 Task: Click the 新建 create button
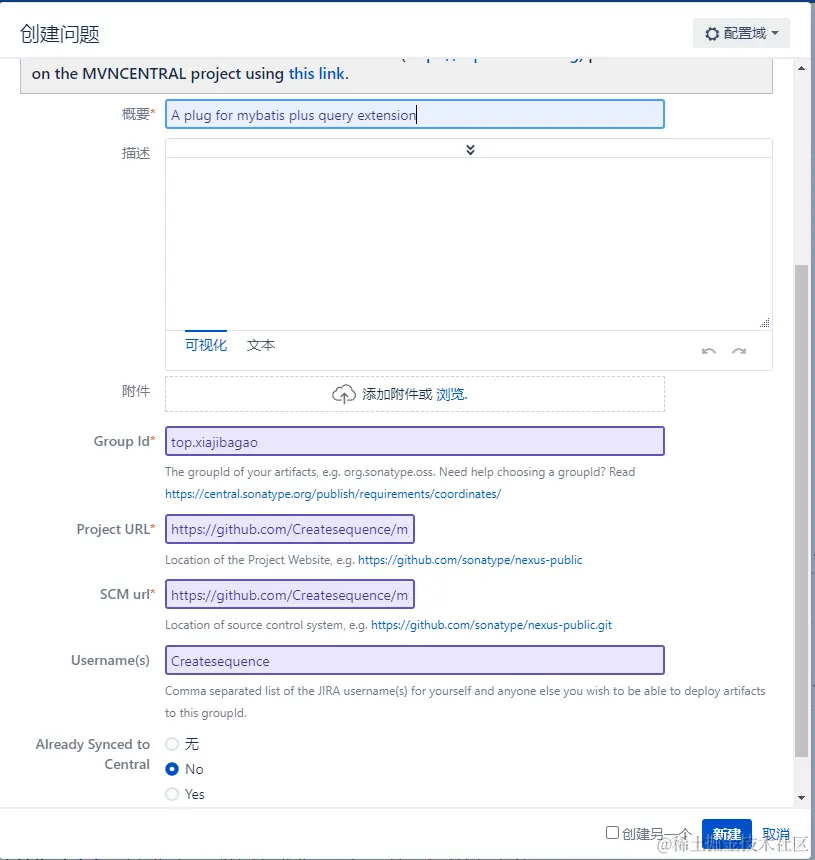pyautogui.click(x=727, y=834)
